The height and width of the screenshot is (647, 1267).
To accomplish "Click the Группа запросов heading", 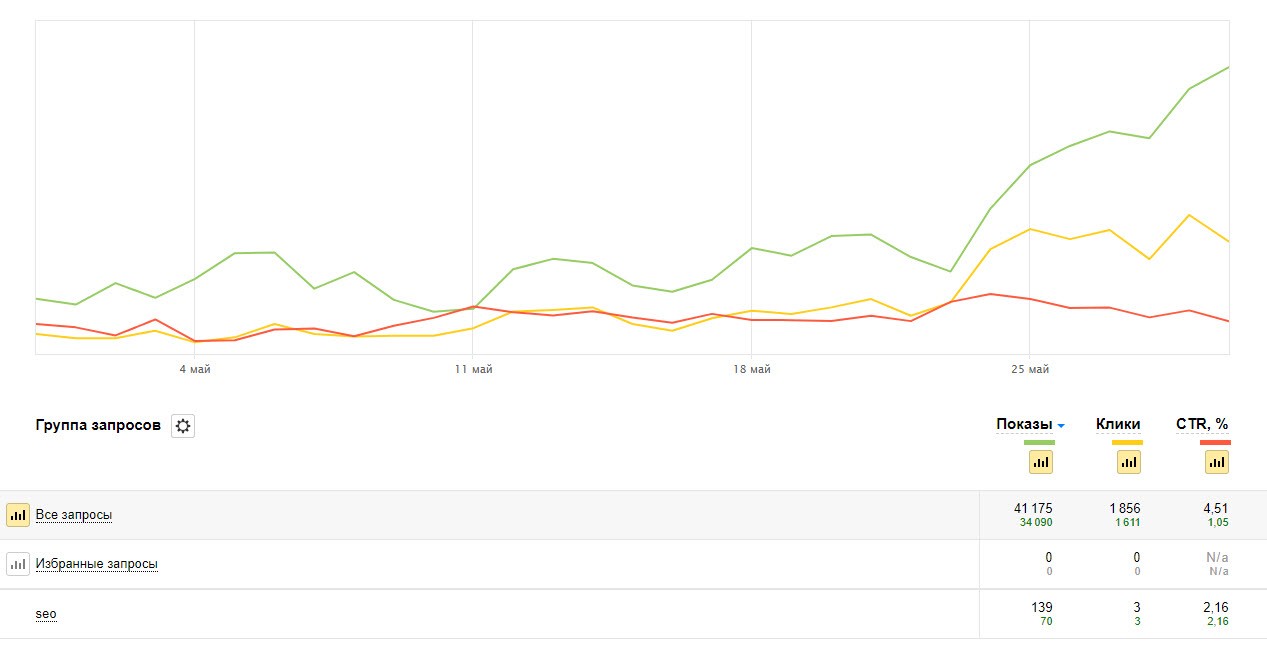I will pyautogui.click(x=98, y=425).
